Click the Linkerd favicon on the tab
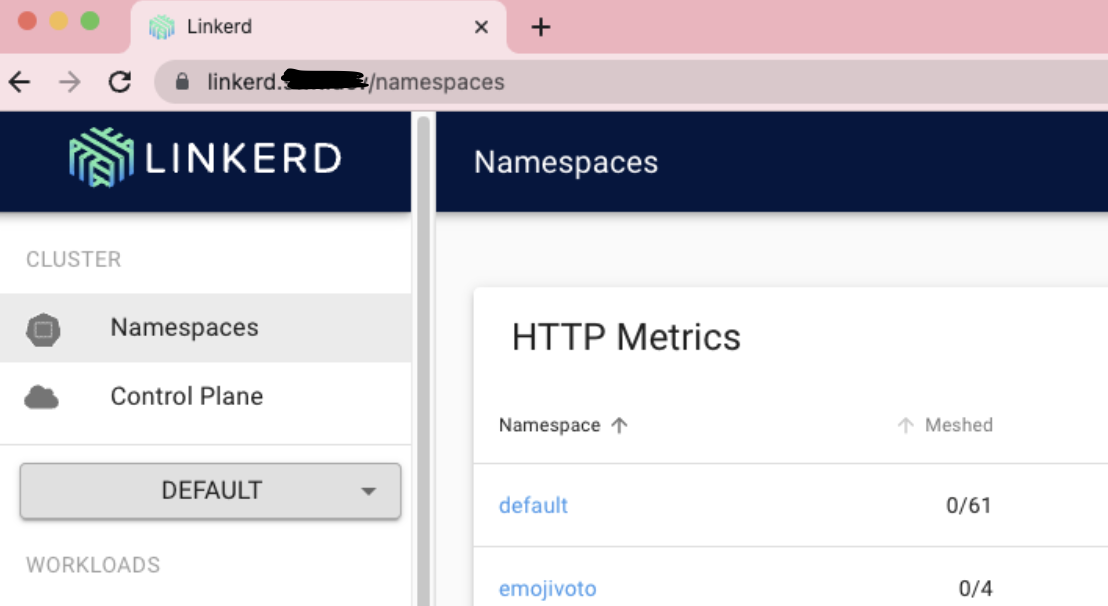Image resolution: width=1108 pixels, height=606 pixels. coord(162,27)
